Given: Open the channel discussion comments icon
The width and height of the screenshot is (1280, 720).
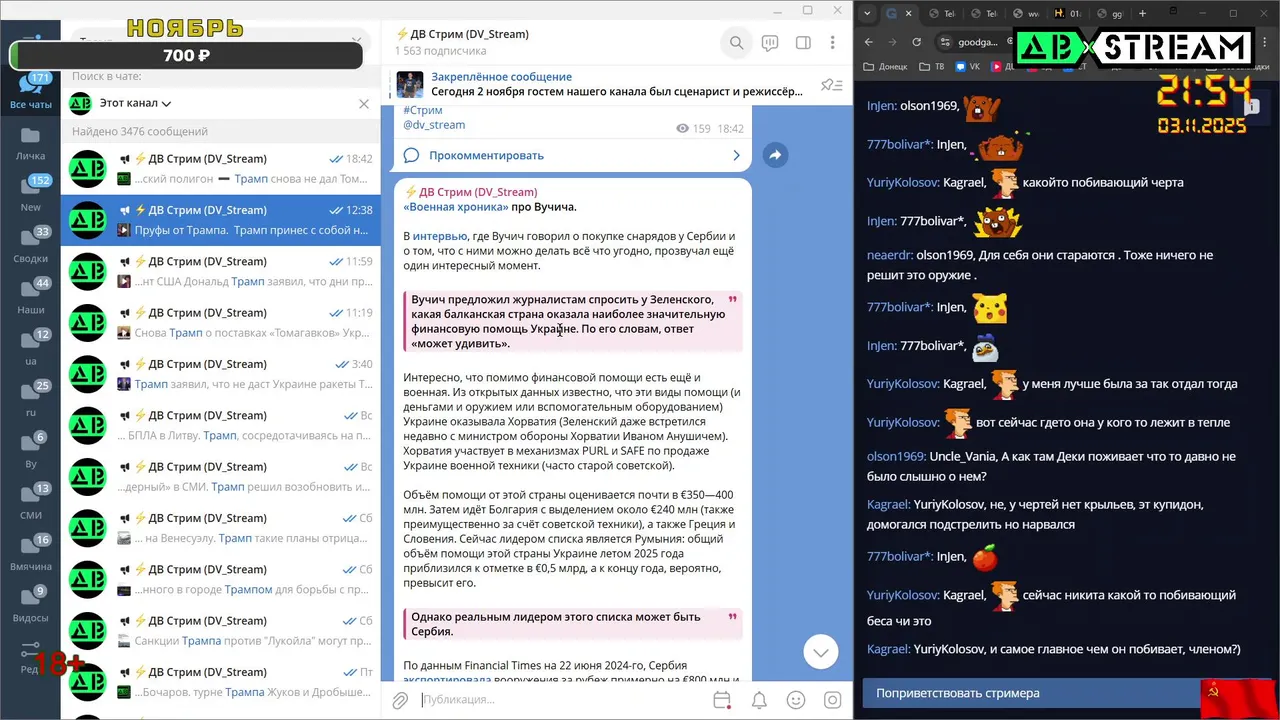Looking at the screenshot, I should (x=769, y=43).
